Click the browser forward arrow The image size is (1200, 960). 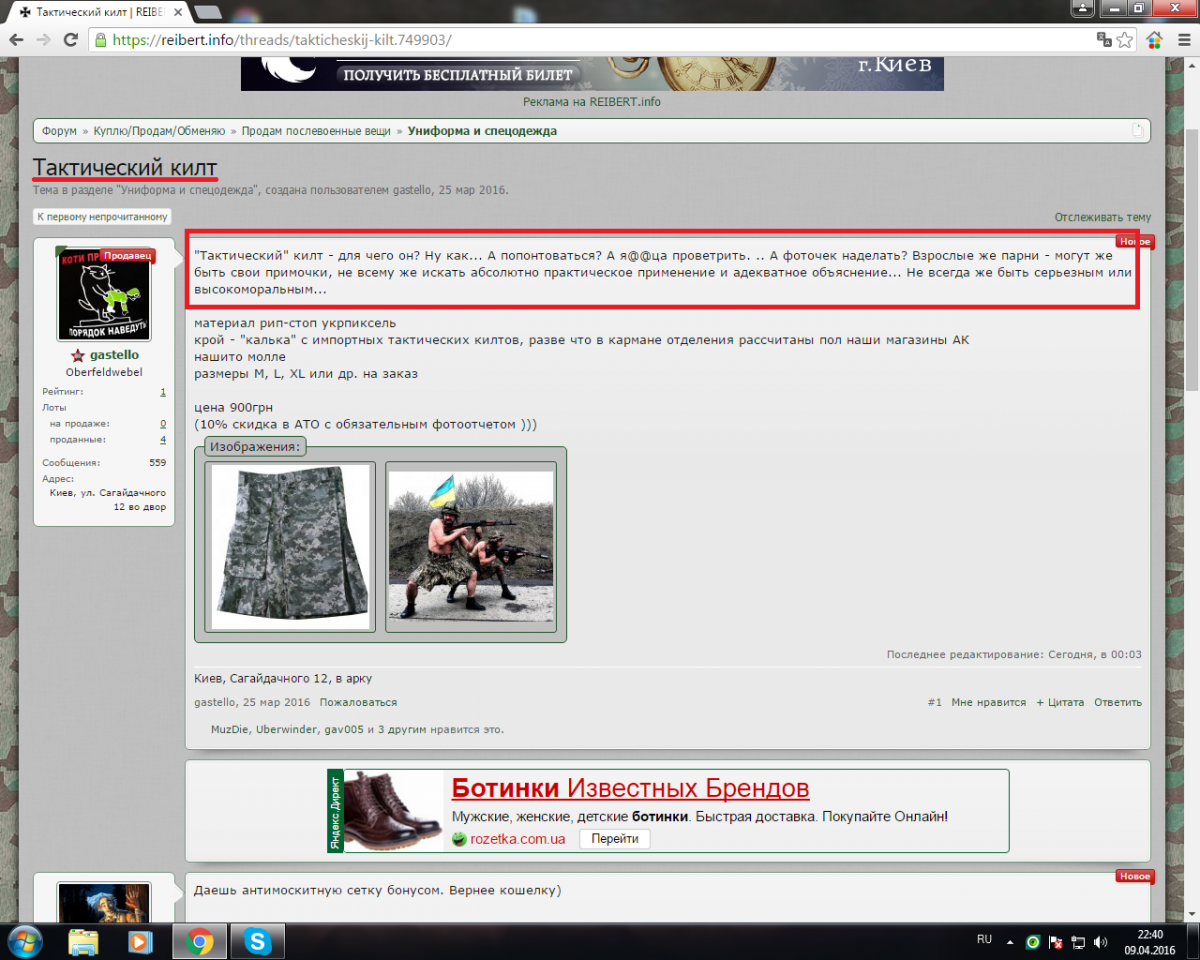point(43,40)
